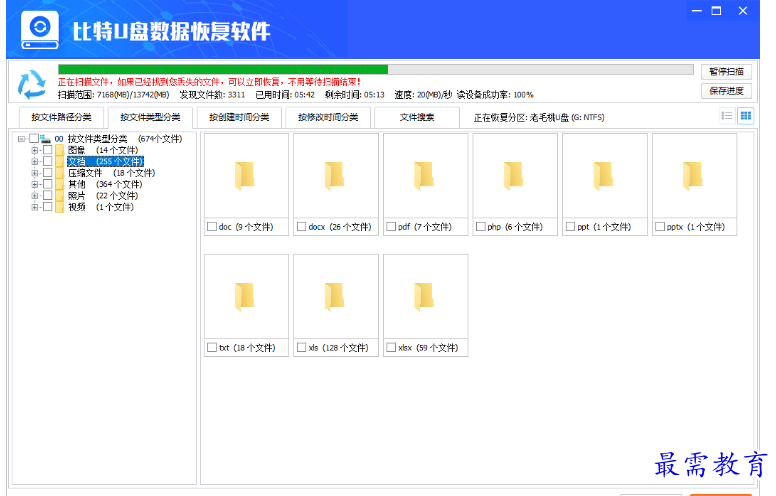Select 文档 (255个文件) tree item
Screen dimensions: 776x496
105,161
